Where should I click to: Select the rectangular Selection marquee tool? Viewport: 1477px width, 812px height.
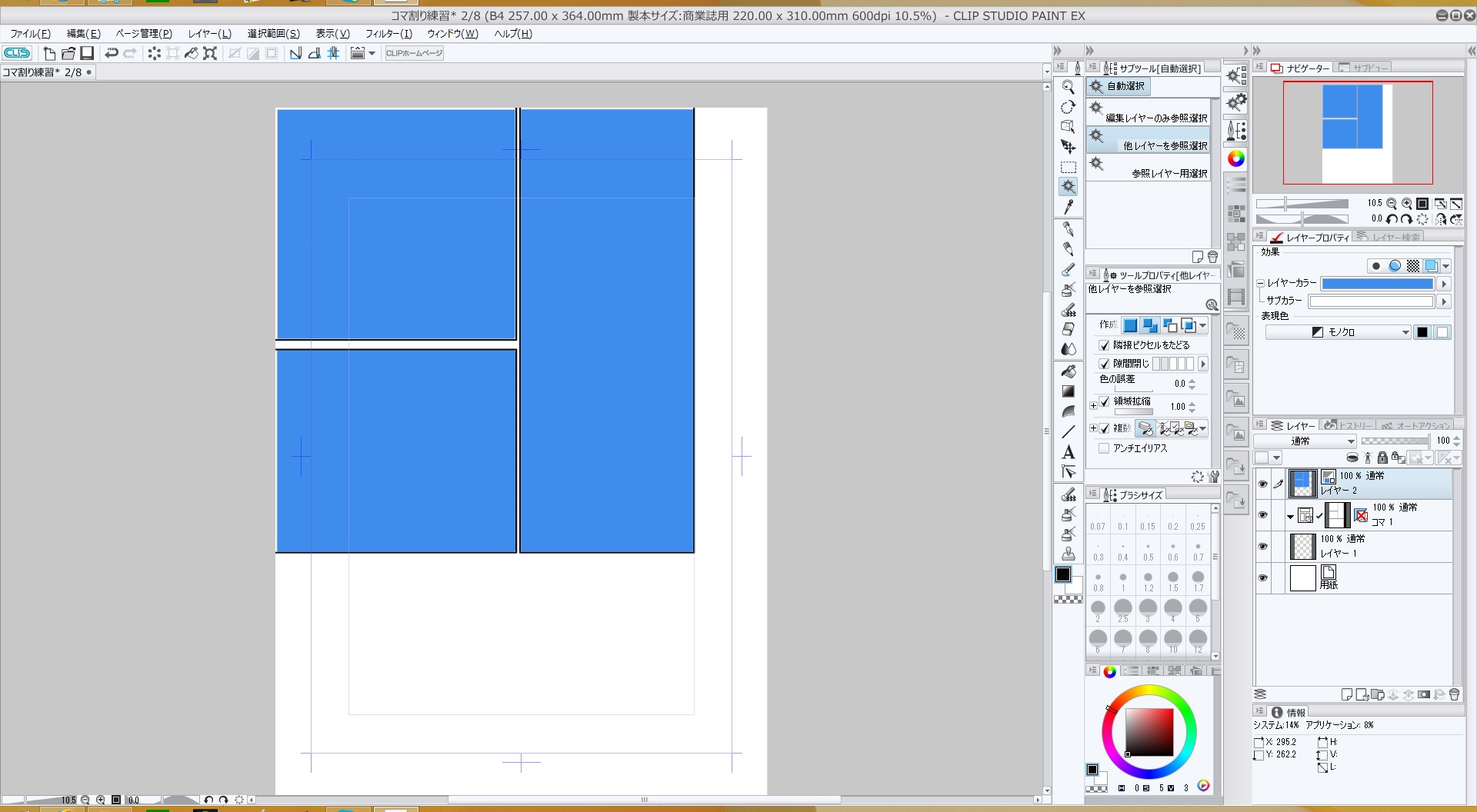tap(1068, 167)
